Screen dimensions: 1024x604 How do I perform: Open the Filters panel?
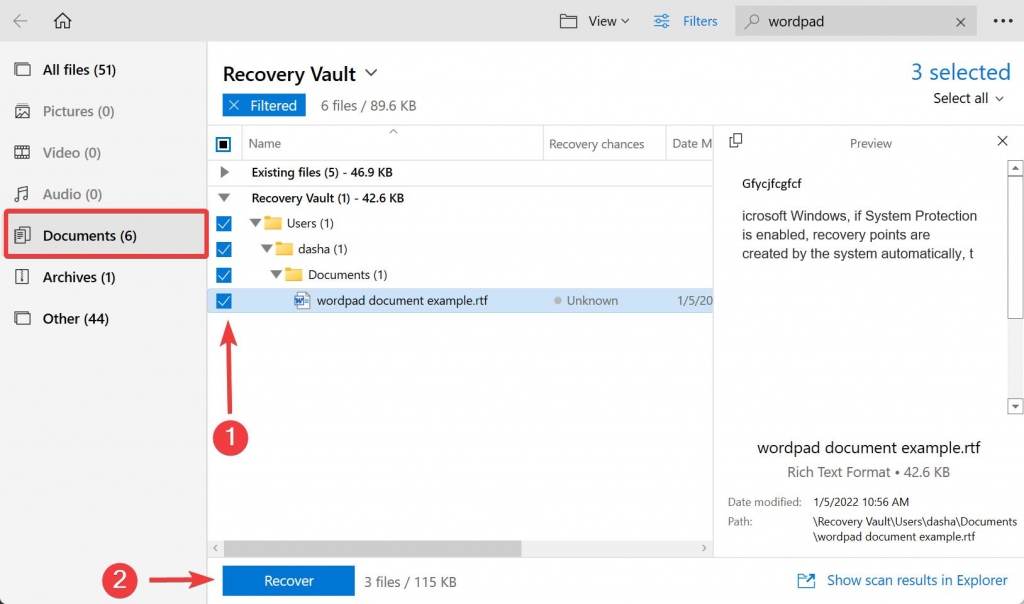(686, 20)
